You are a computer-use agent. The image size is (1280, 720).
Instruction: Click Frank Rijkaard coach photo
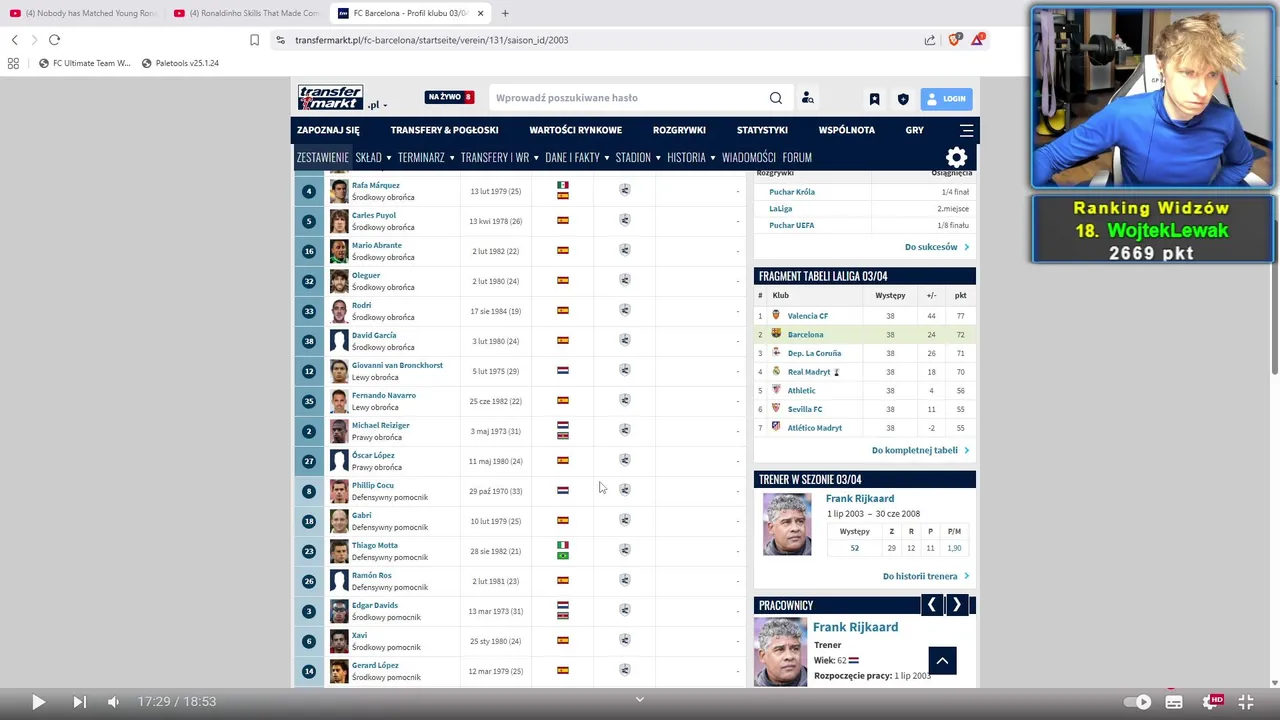pos(787,525)
